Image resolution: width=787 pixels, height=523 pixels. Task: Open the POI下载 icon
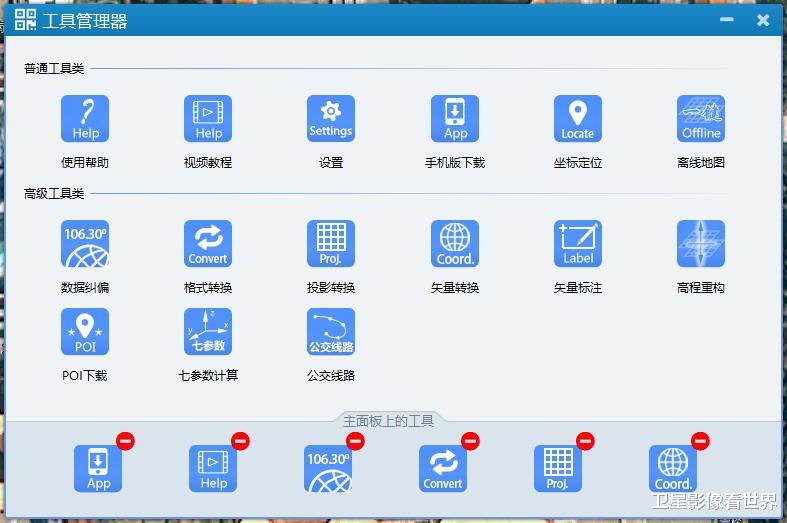click(x=85, y=331)
